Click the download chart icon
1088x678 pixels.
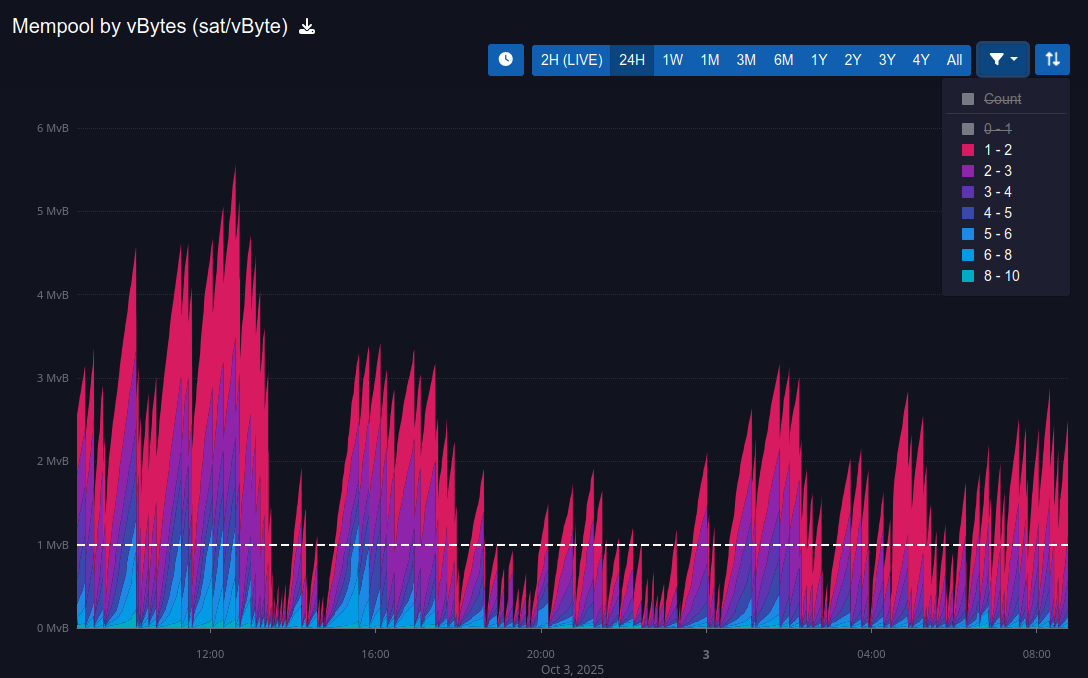coord(308,27)
